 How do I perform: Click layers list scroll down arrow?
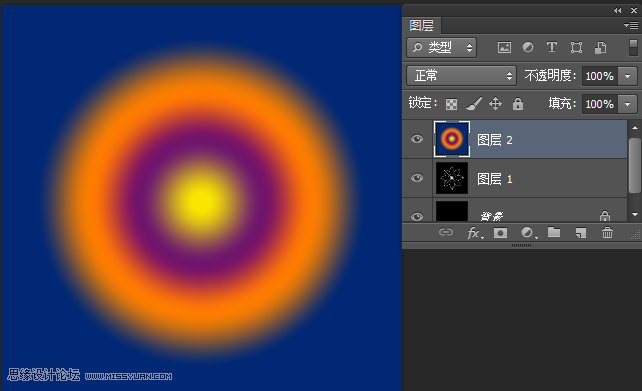tap(635, 214)
